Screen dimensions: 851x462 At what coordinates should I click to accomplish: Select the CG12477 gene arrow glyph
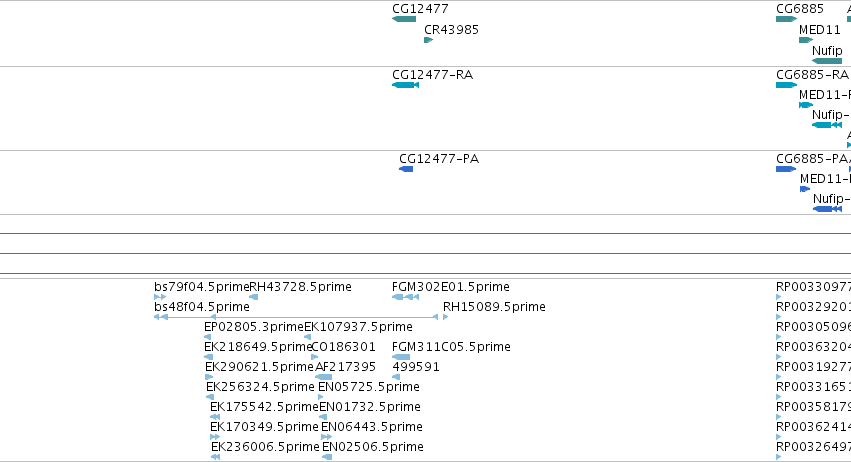404,19
